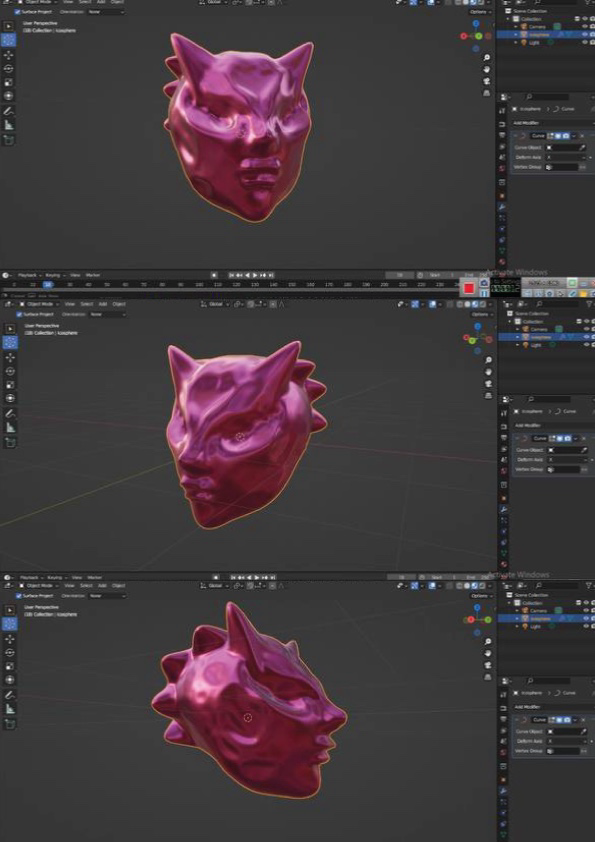Activate the 3D Cursor tool in bottom window
Screen dimensions: 595x842
(x=10, y=623)
